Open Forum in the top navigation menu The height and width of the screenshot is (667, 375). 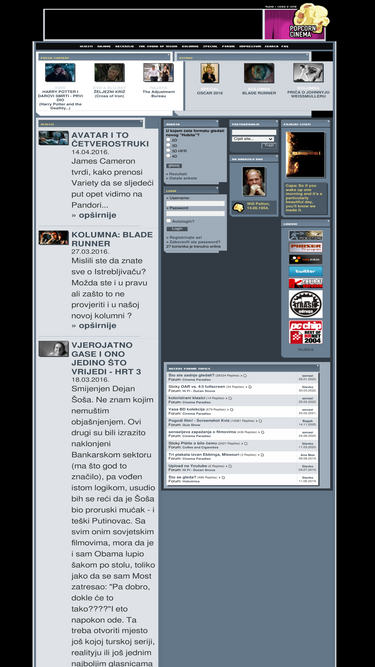click(228, 46)
